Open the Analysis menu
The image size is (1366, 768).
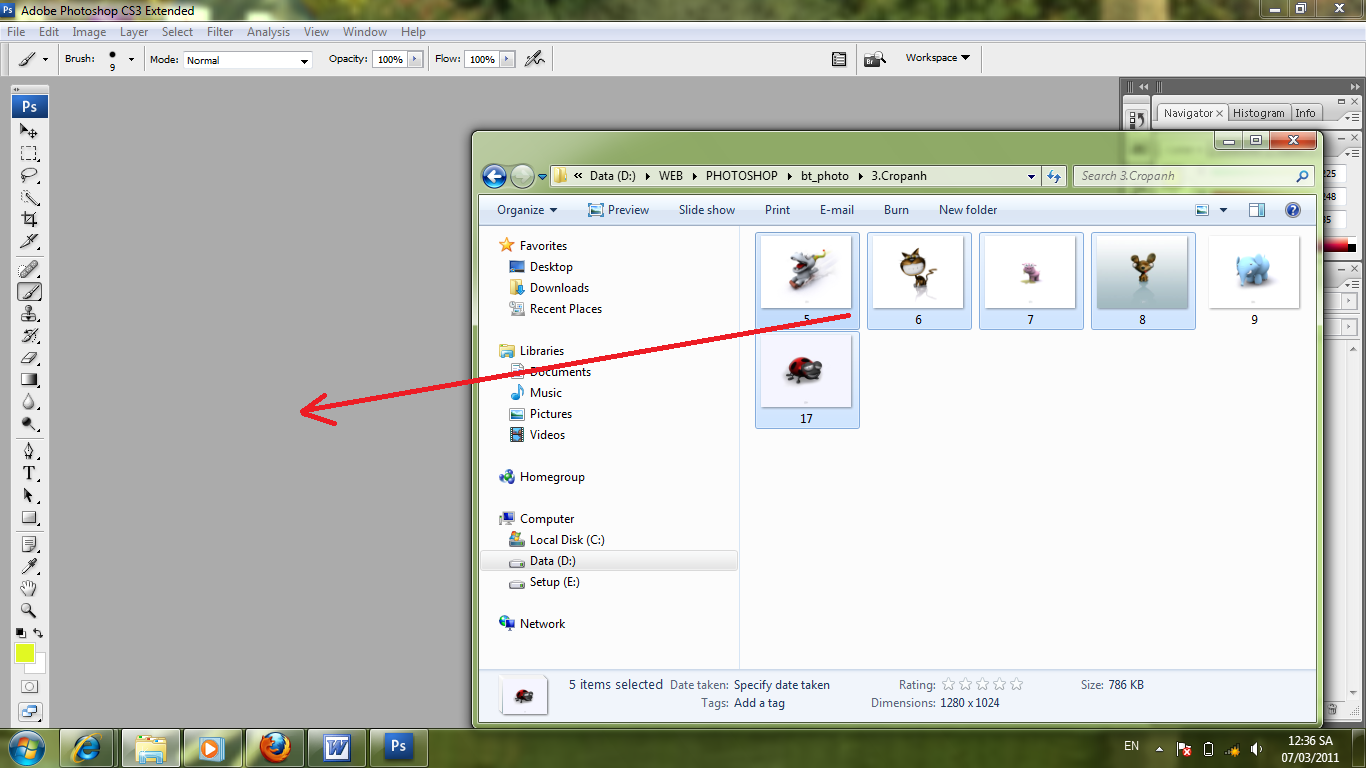point(268,32)
